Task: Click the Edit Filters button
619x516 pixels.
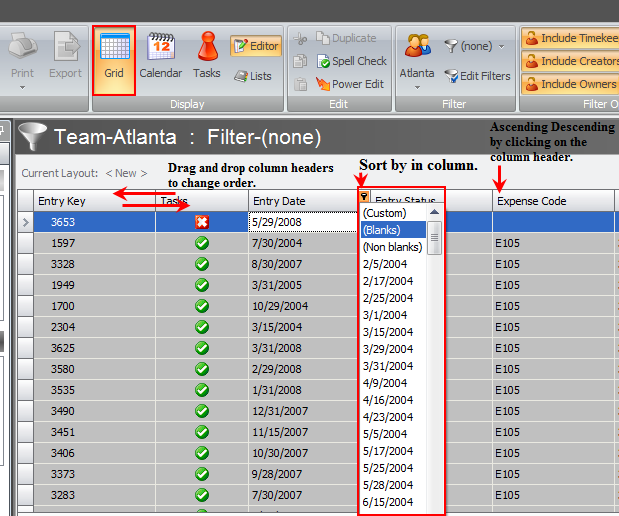Action: 477,76
